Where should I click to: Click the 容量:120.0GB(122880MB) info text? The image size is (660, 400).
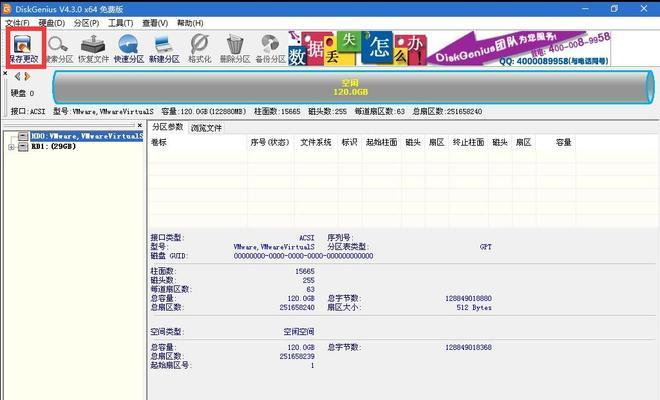coord(204,112)
